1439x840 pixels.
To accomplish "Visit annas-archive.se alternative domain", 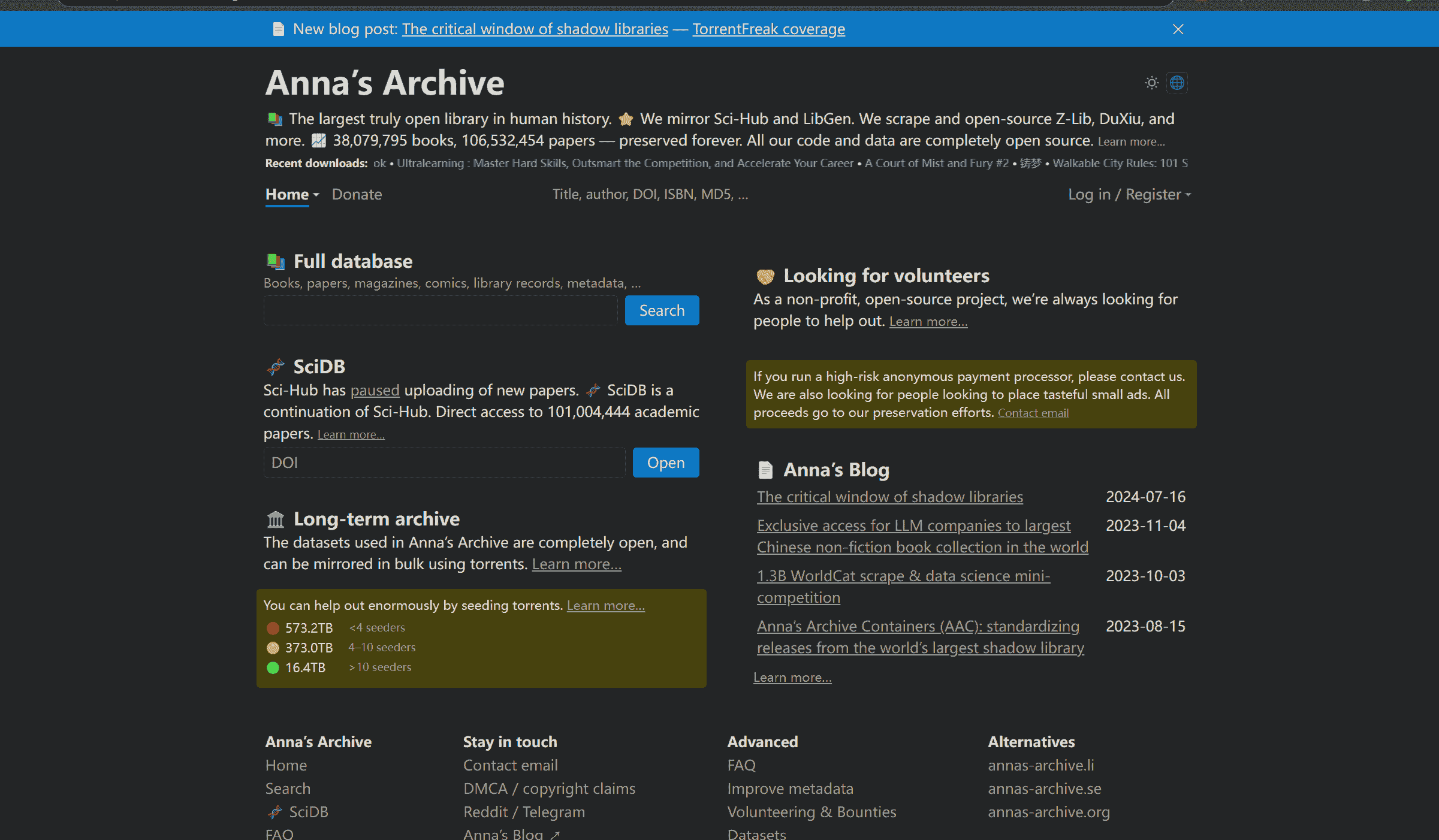I will (x=1045, y=789).
